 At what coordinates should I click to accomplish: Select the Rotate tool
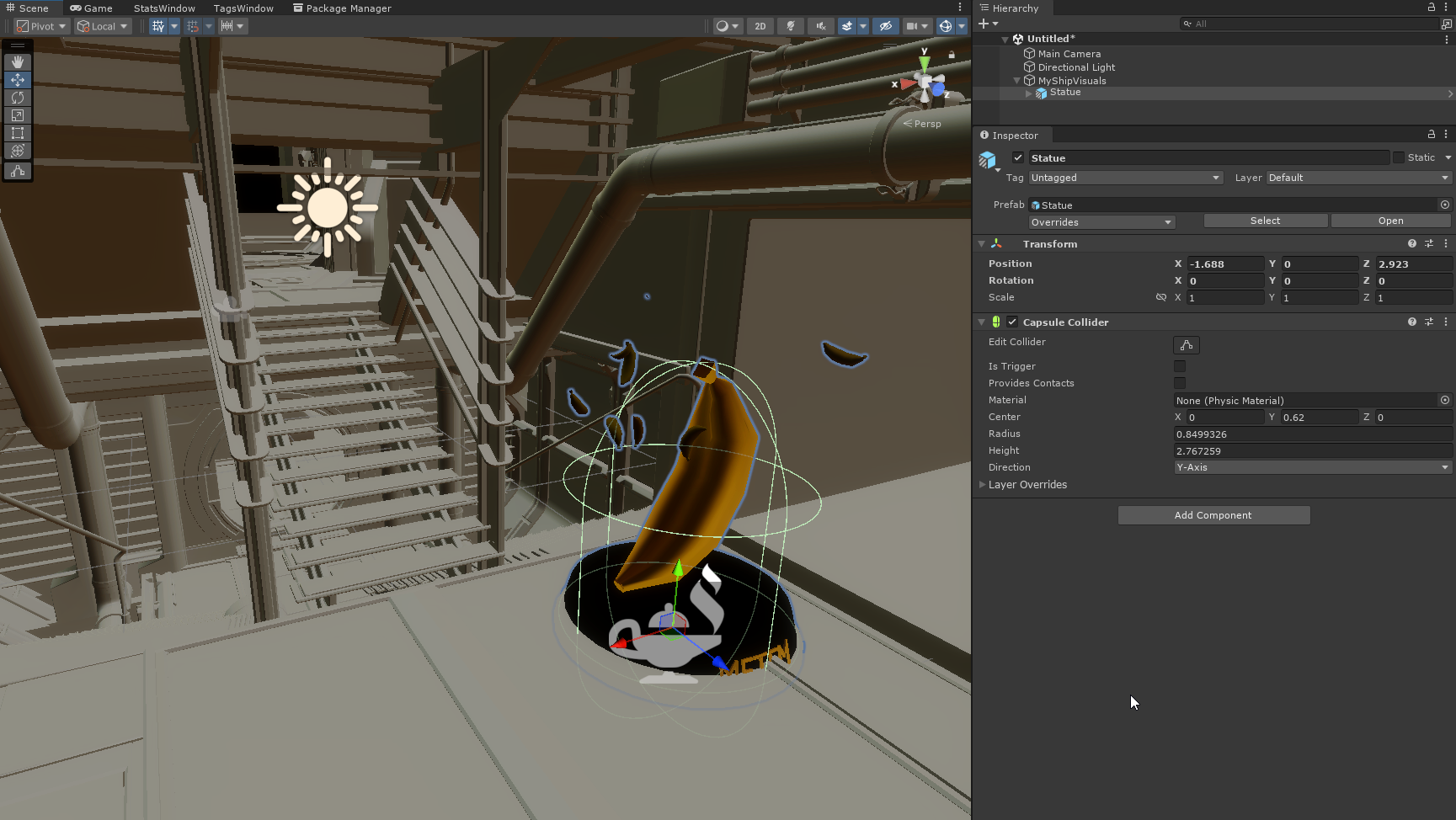pos(18,98)
